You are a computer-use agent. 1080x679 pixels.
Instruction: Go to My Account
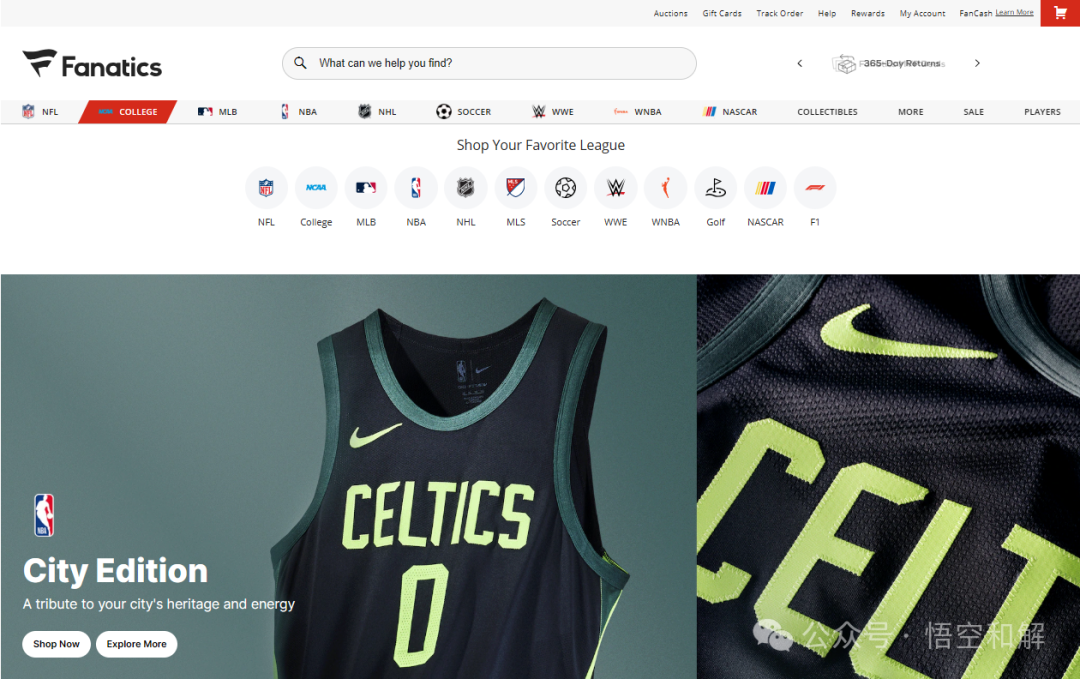click(922, 13)
